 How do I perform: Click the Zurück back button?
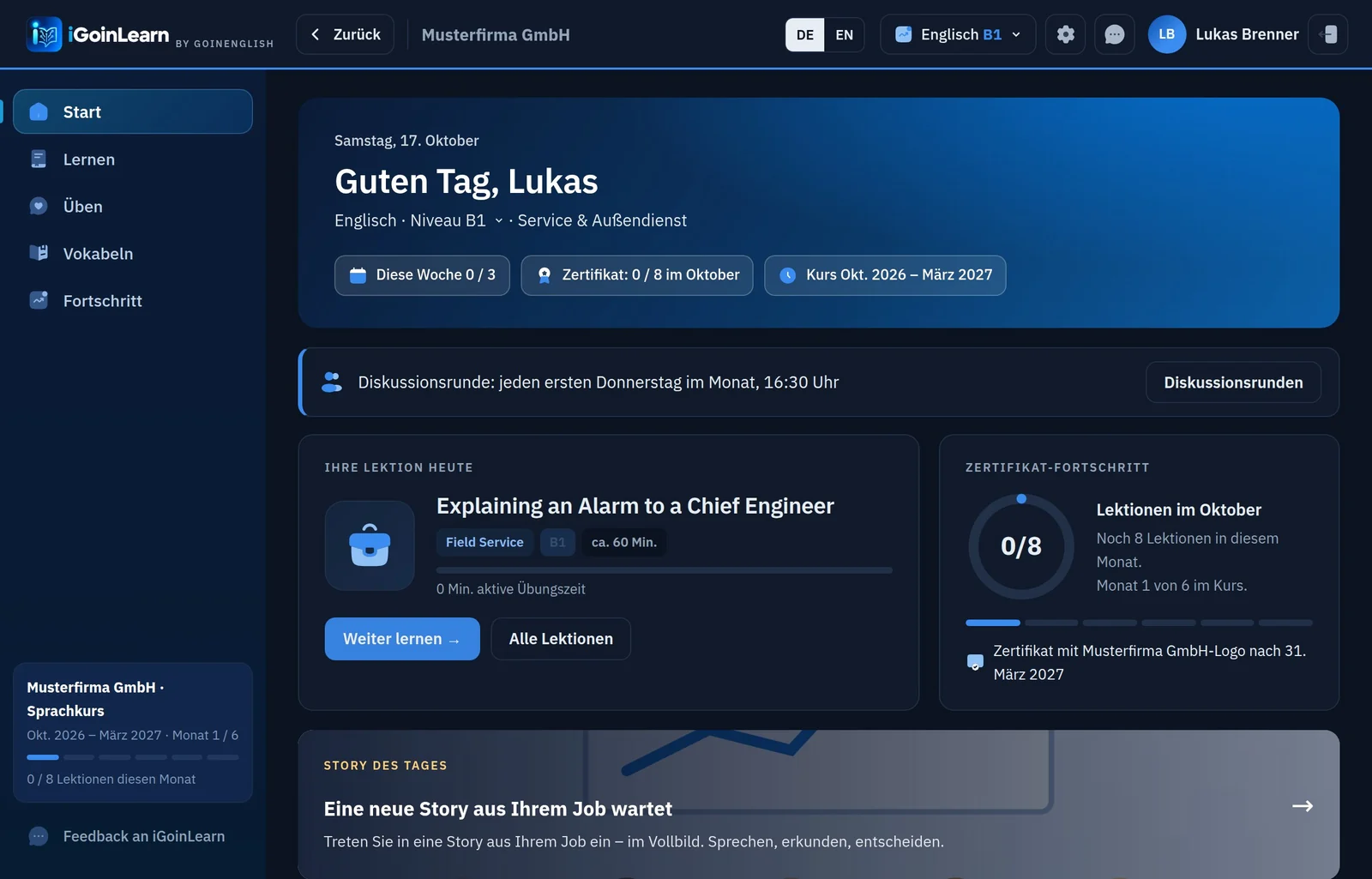point(346,34)
